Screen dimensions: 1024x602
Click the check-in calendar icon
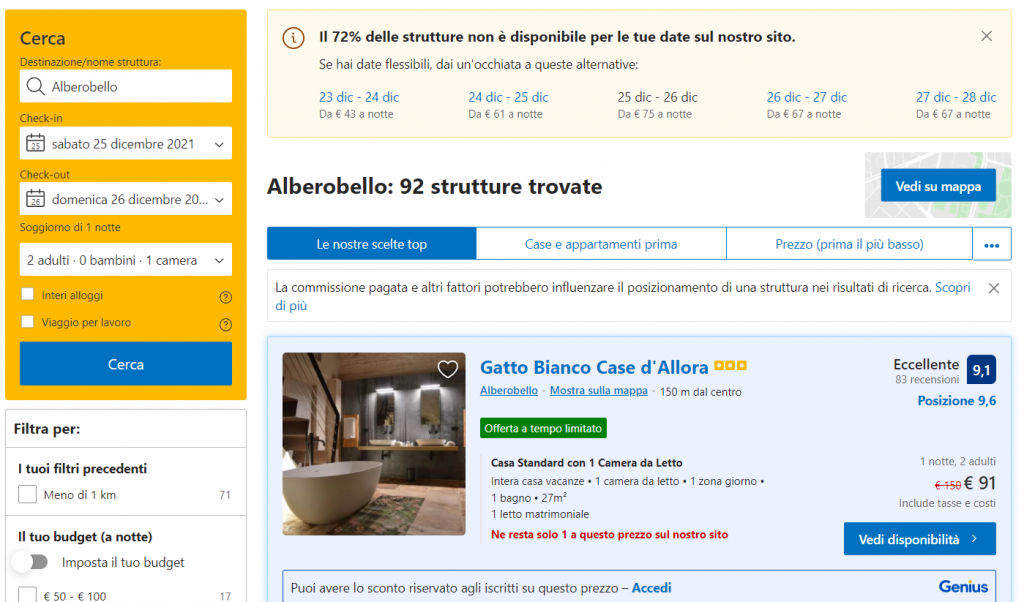[x=36, y=143]
